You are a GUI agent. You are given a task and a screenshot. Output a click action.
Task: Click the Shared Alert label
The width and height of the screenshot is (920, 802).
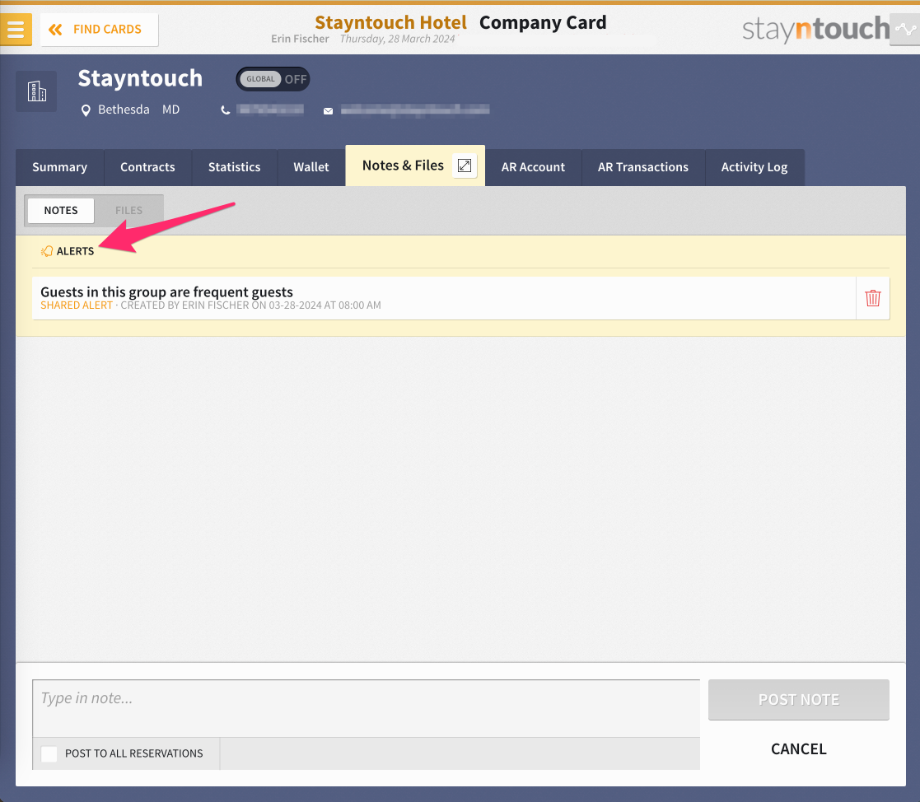(x=76, y=305)
